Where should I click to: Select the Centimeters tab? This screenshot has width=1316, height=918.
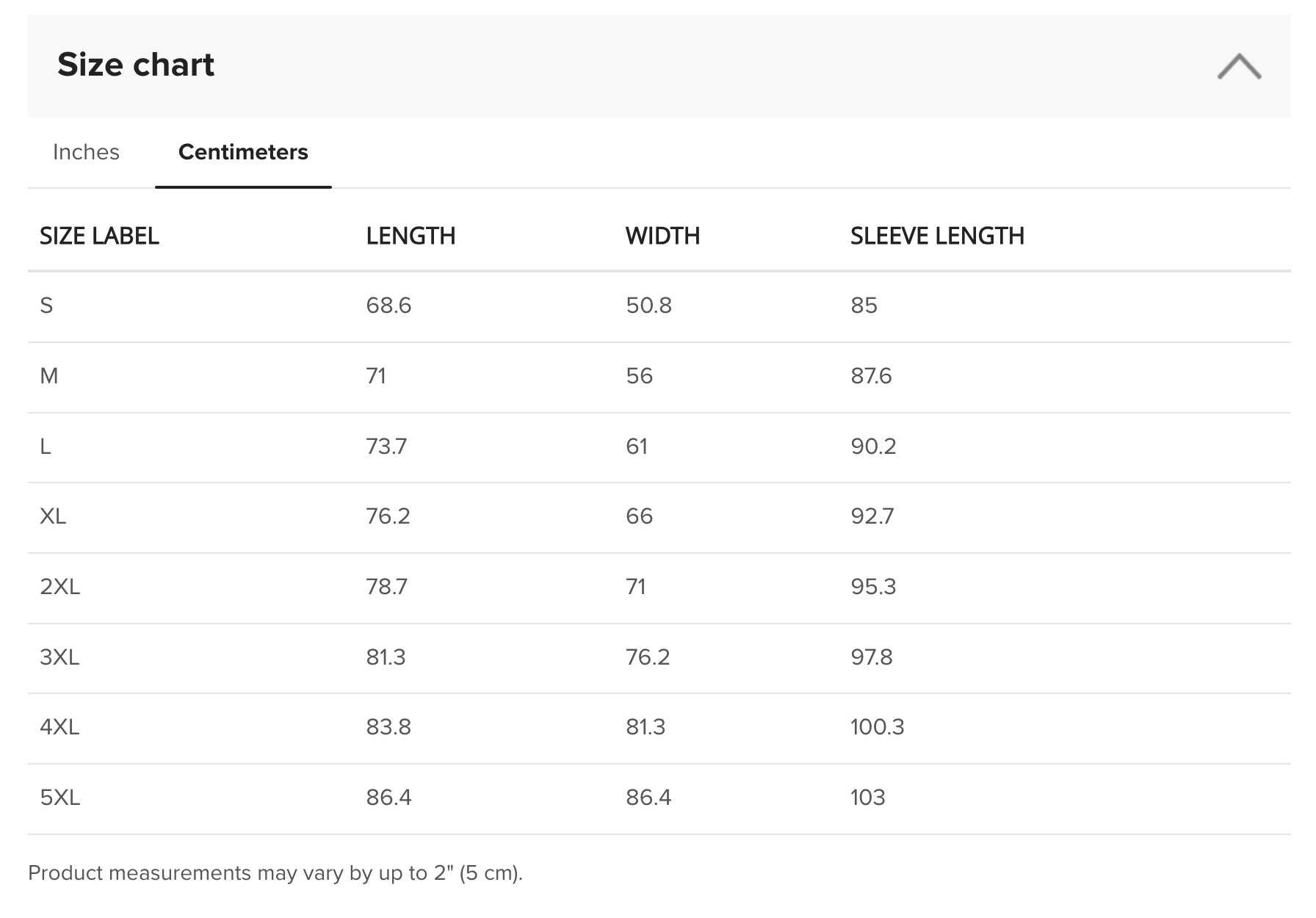click(x=243, y=152)
